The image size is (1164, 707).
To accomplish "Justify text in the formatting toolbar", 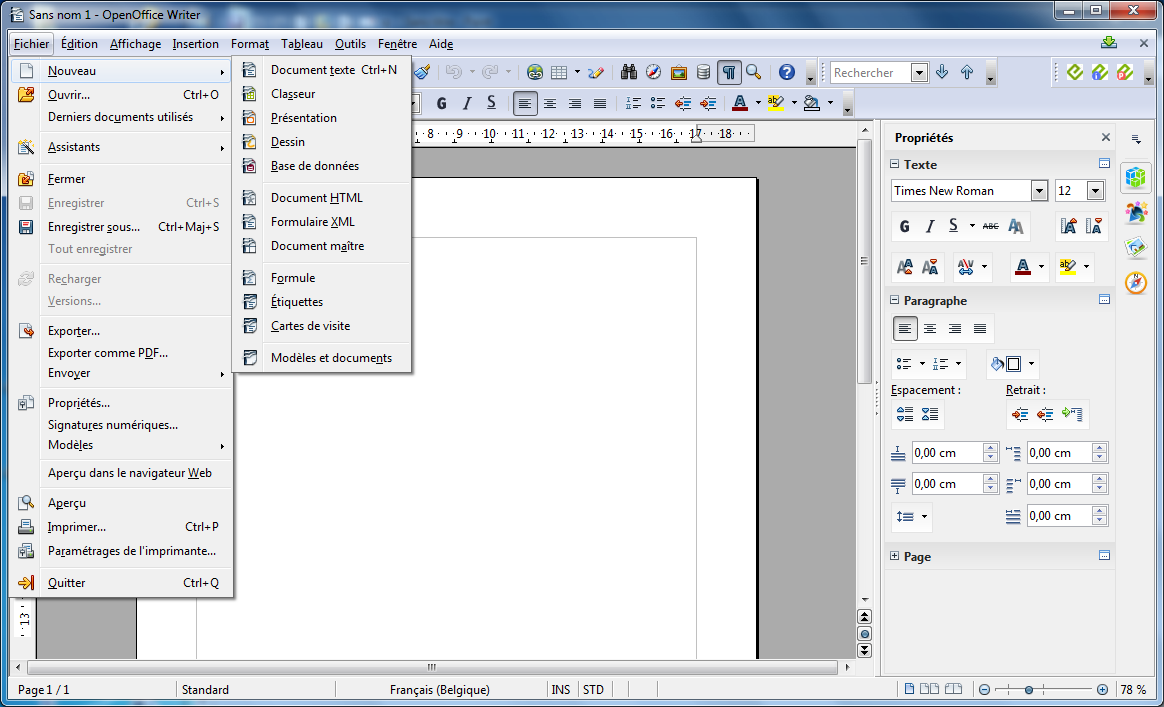I will (x=600, y=103).
